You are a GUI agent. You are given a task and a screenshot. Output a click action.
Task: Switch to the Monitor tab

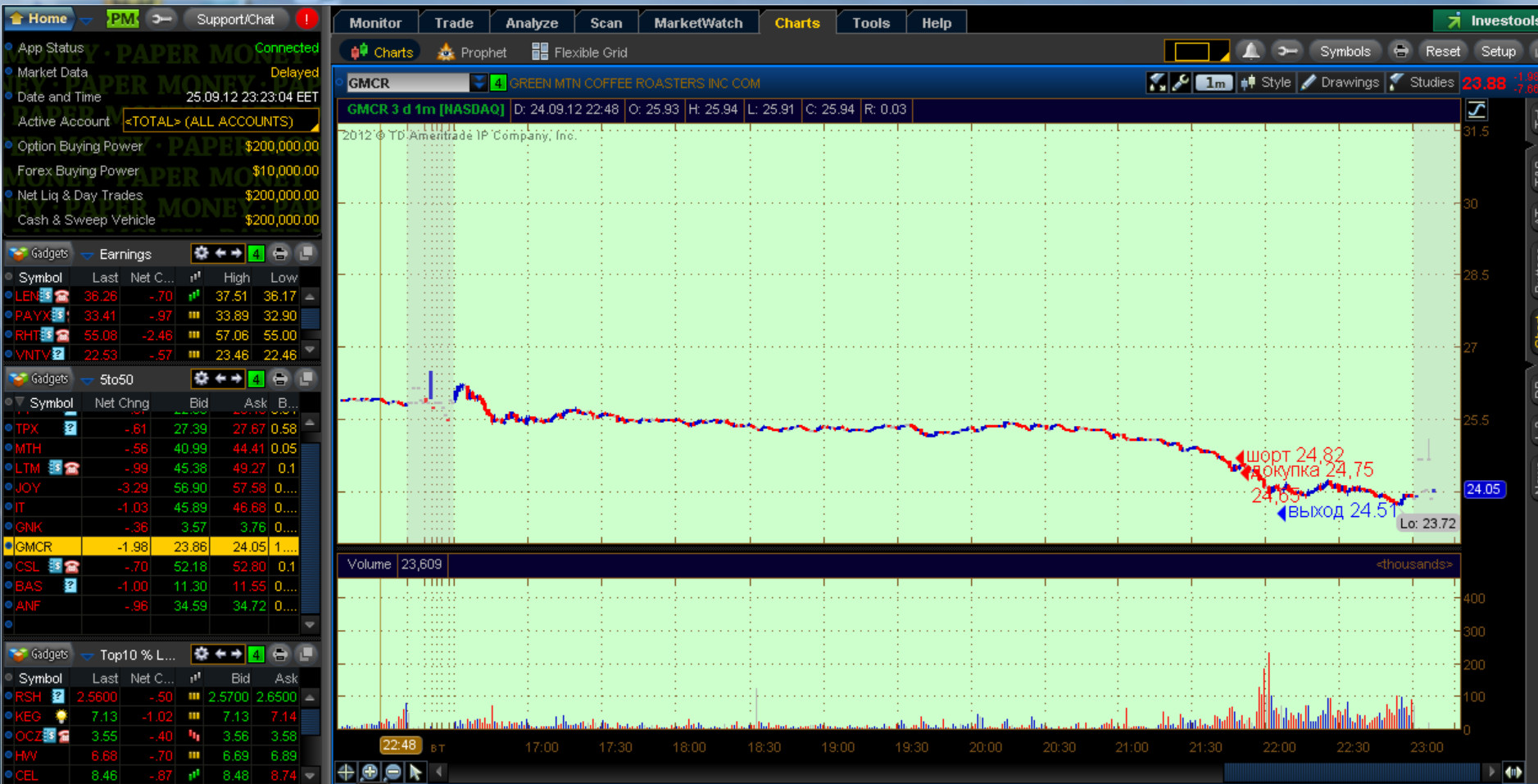click(375, 23)
